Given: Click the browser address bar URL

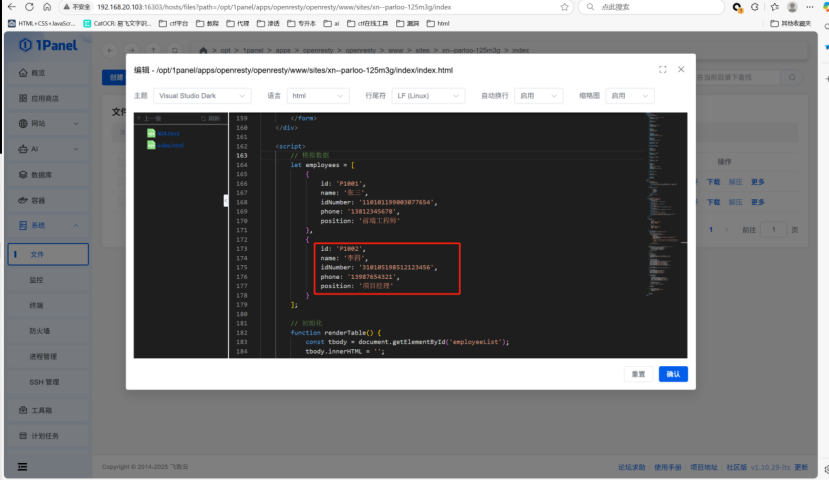Looking at the screenshot, I should tap(274, 7).
